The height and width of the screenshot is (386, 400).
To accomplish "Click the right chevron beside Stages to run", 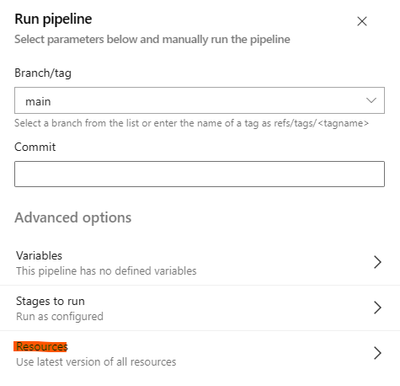I will tap(377, 308).
